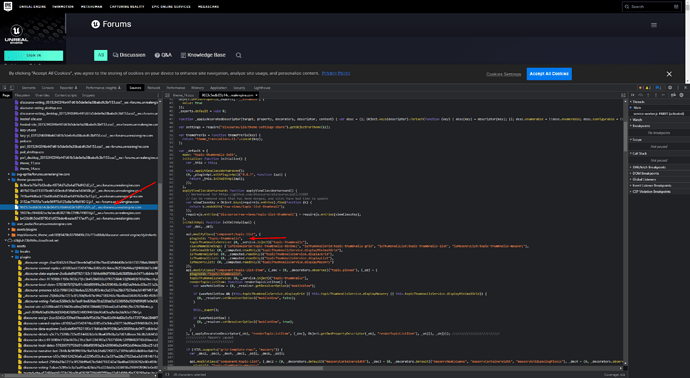This screenshot has width=690, height=378.
Task: Click step over debugger button
Action: [641, 95]
